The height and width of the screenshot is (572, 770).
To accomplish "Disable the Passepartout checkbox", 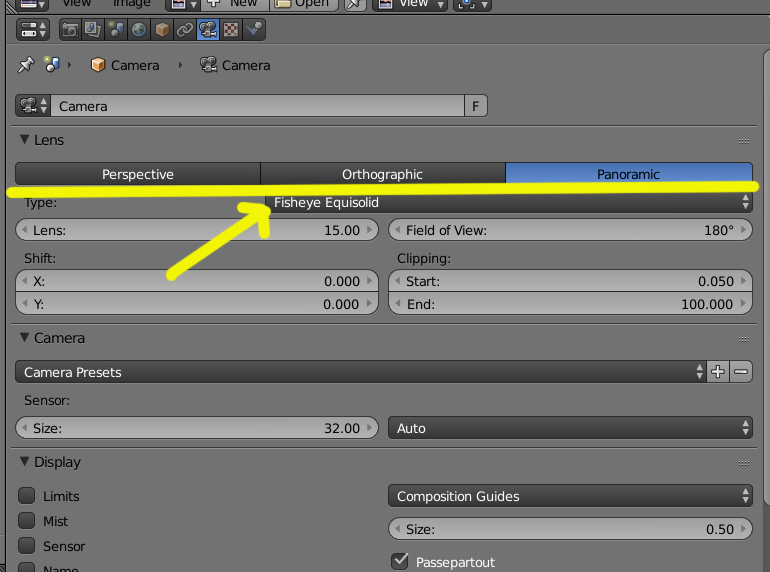I will [400, 561].
